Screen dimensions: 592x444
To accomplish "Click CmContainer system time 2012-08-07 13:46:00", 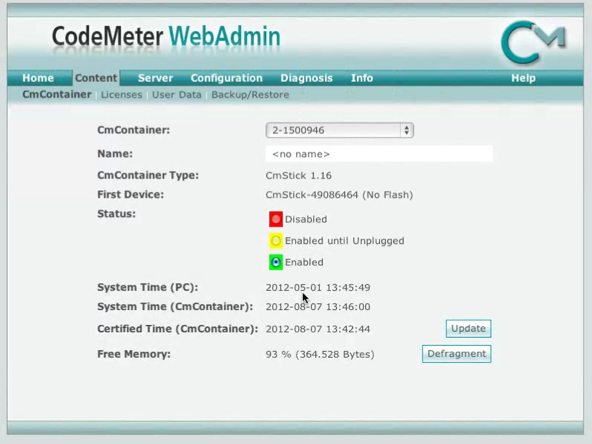I will tap(318, 307).
